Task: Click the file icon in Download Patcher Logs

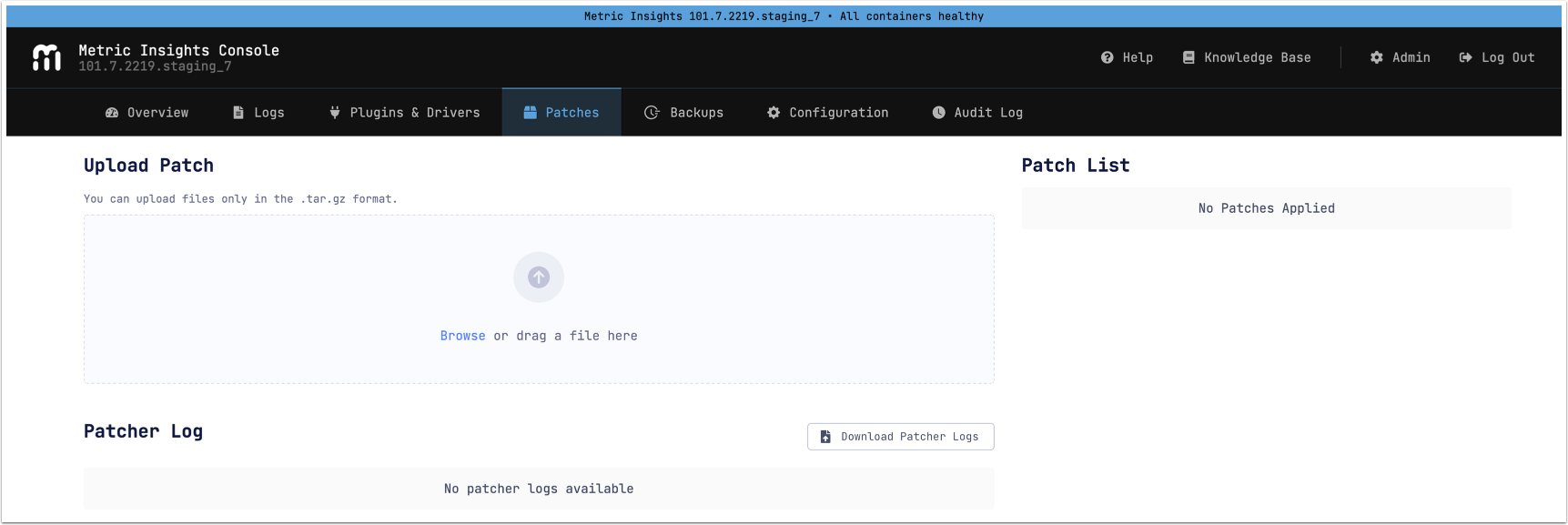Action: pyautogui.click(x=825, y=437)
